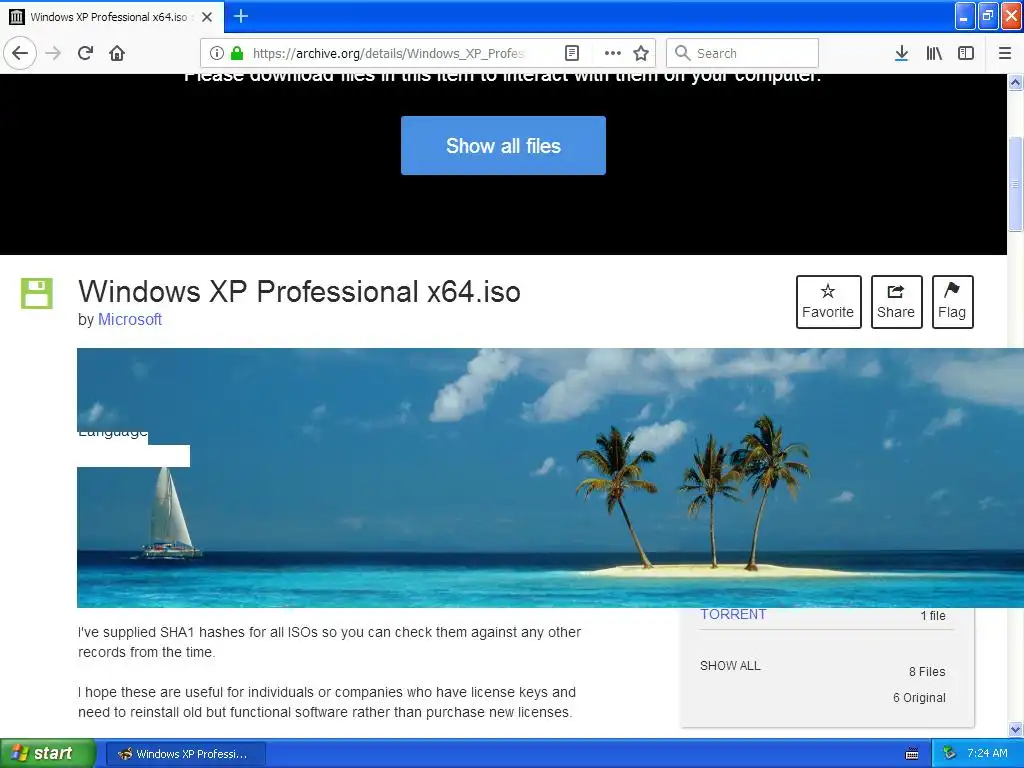The image size is (1024, 768).
Task: Click the system tray network/safety icon
Action: (950, 753)
